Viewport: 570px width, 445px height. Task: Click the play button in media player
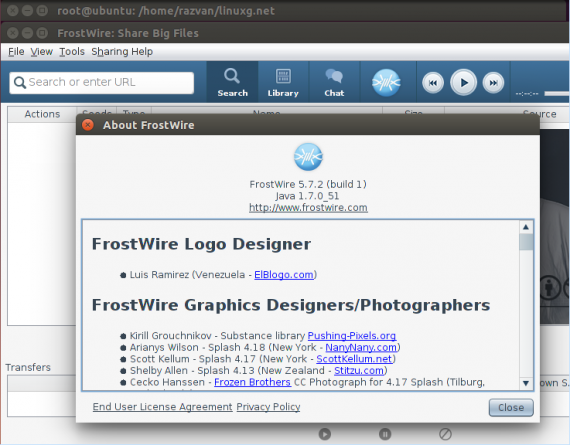coord(463,83)
